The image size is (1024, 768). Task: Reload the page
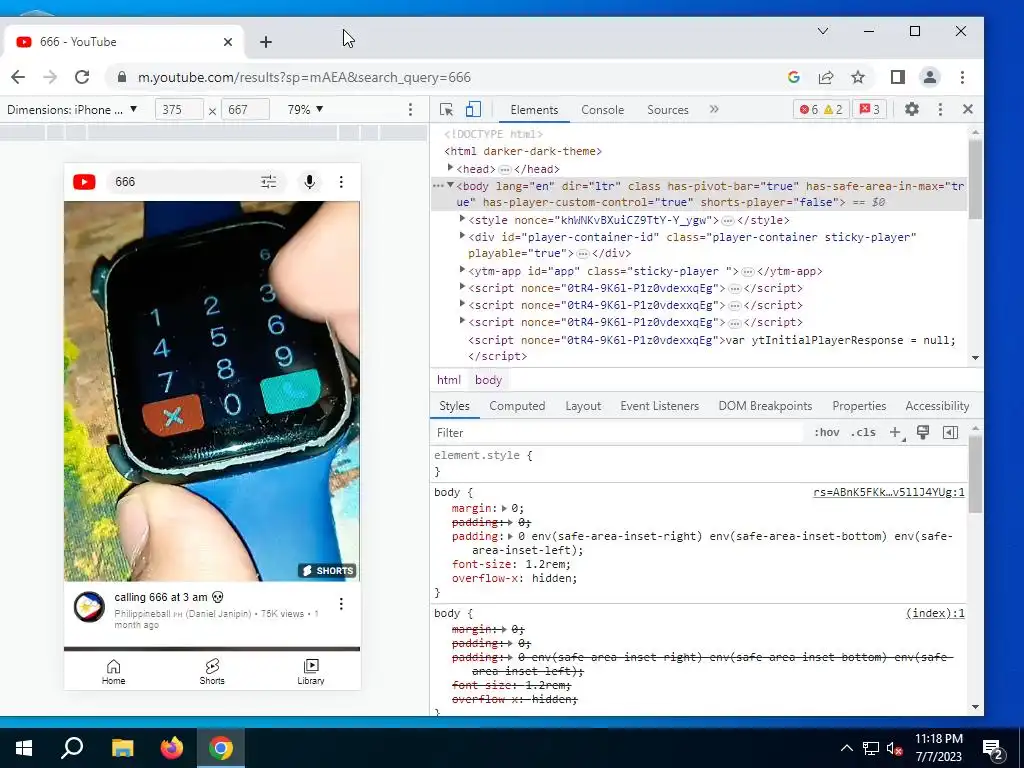coord(82,77)
